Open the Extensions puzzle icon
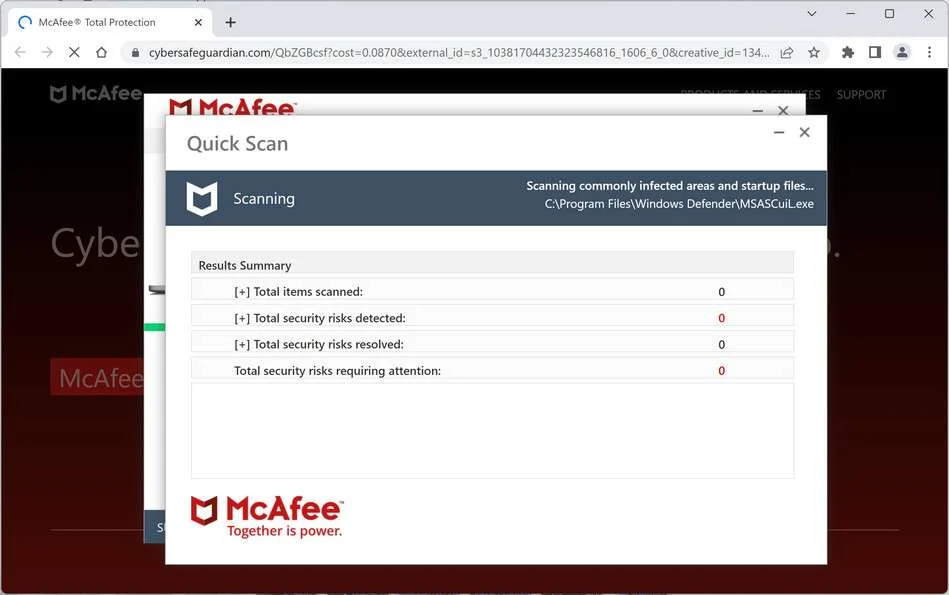This screenshot has height=595, width=949. click(x=847, y=53)
